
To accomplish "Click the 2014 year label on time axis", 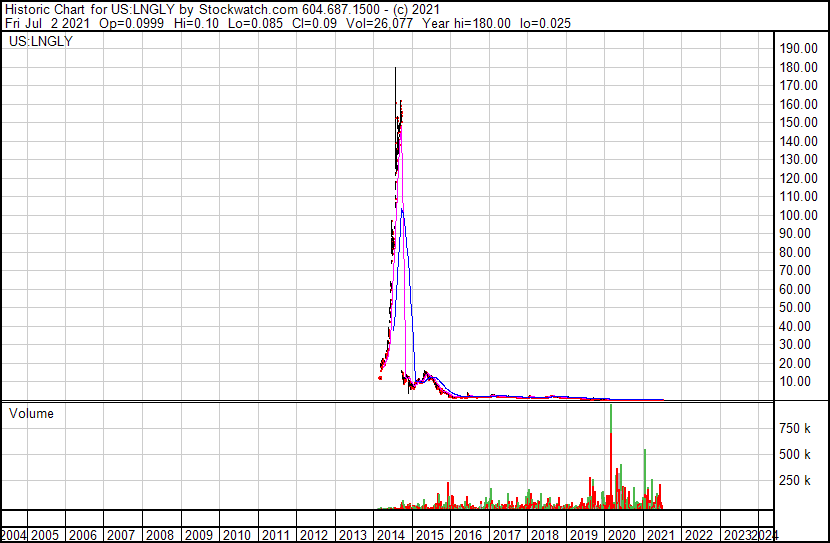I will point(391,536).
